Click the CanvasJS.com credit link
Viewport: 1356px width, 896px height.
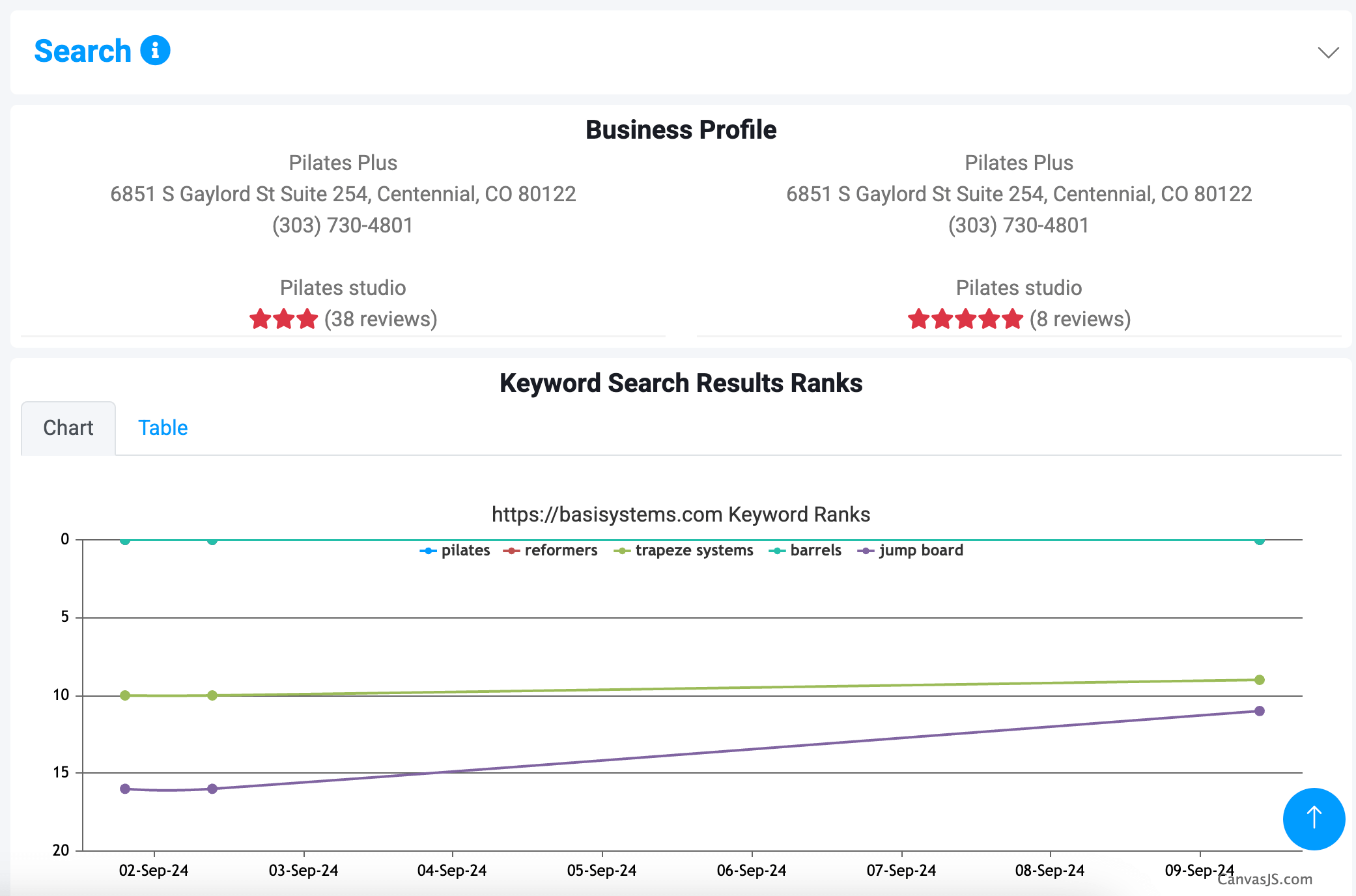1265,880
